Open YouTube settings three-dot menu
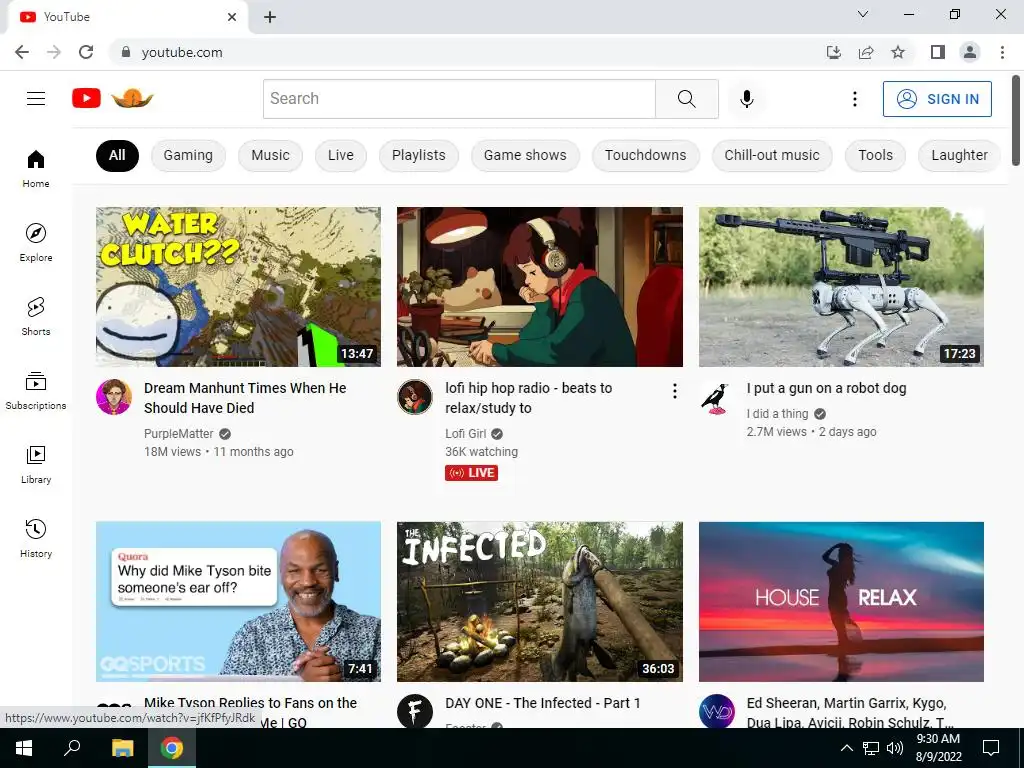This screenshot has width=1024, height=768. [854, 99]
